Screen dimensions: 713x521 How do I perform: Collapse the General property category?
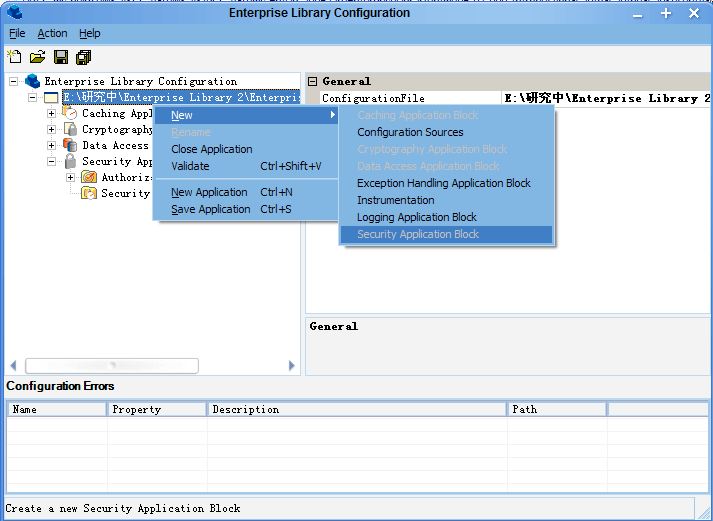tap(312, 81)
